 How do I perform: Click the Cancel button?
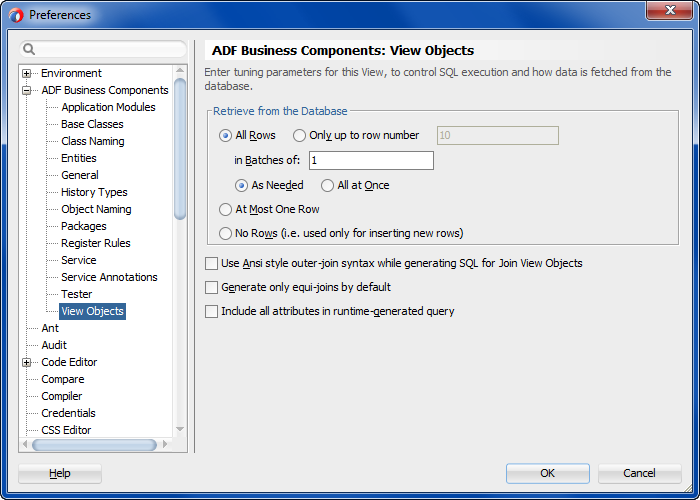[x=639, y=473]
